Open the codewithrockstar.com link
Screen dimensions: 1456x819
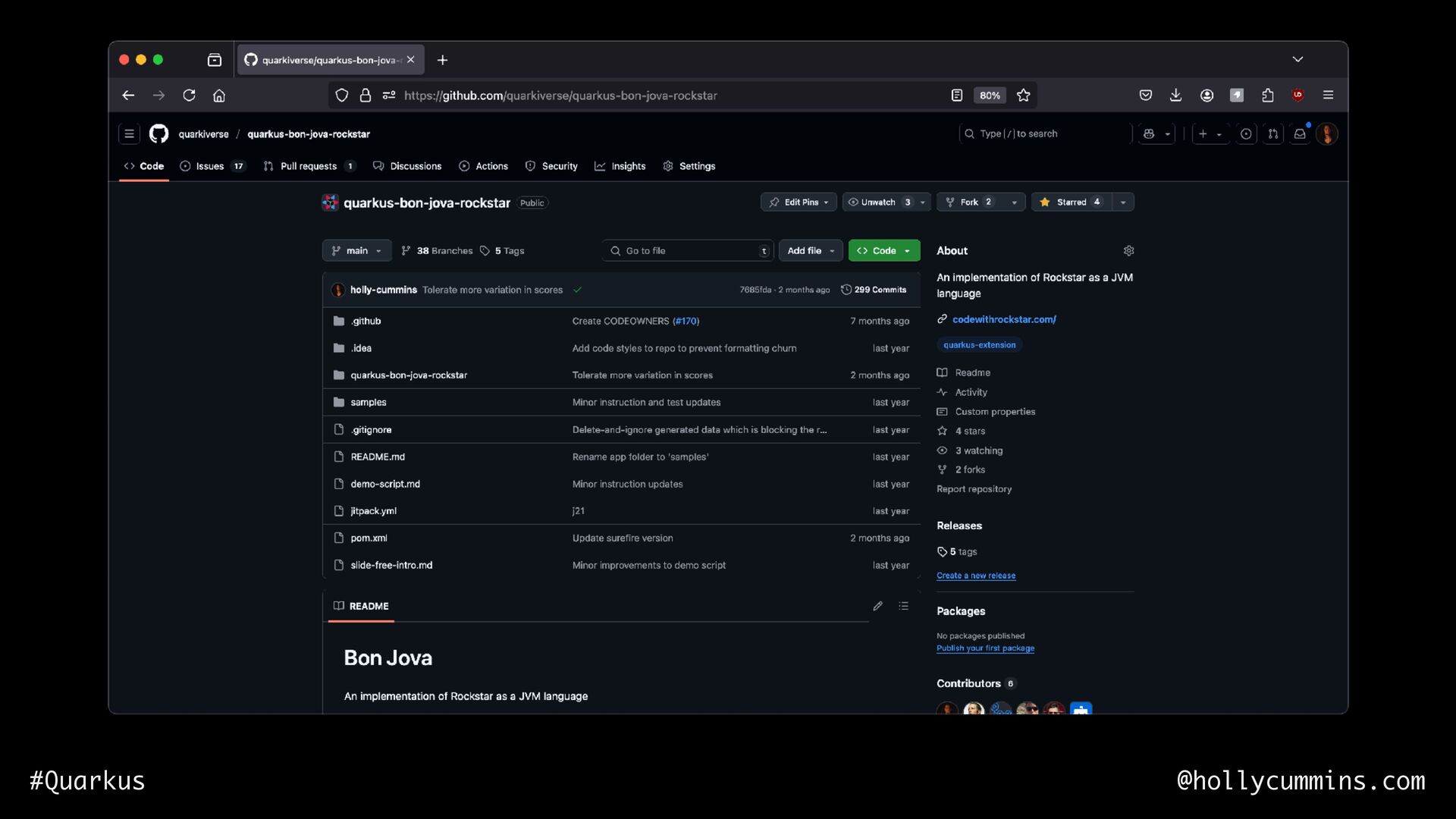pyautogui.click(x=1004, y=319)
